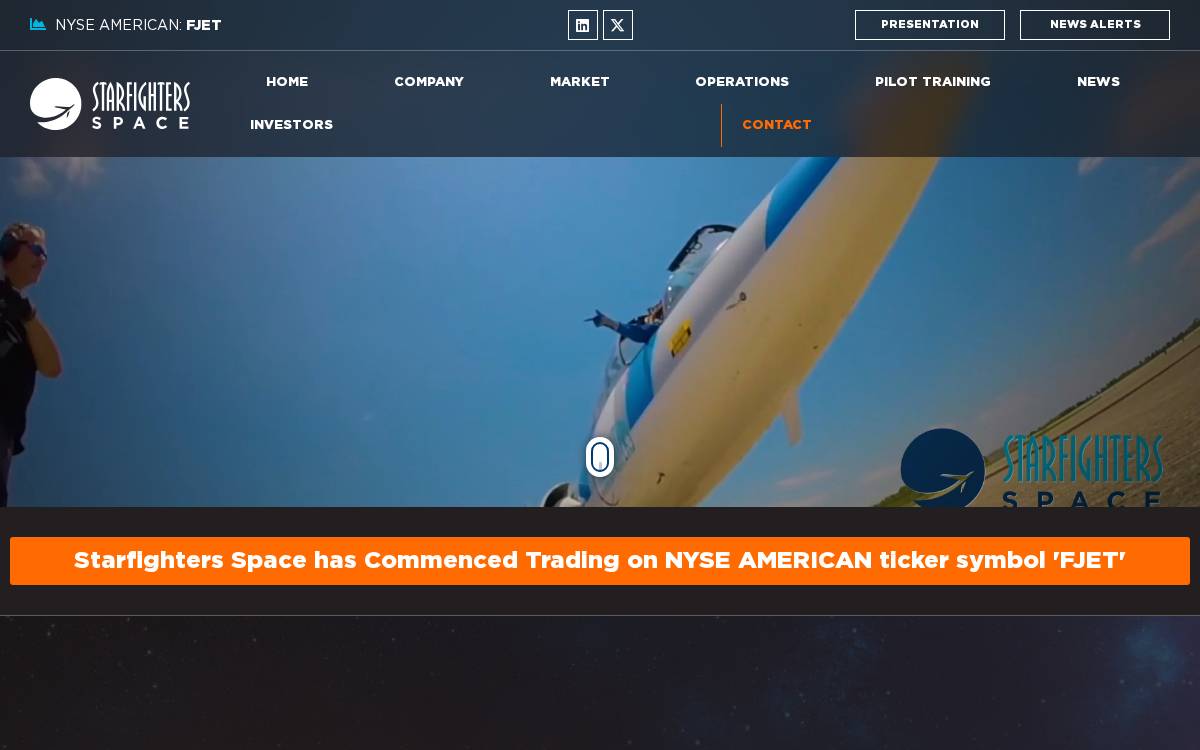Image resolution: width=1200 pixels, height=750 pixels.
Task: Click the orange FJET trading announcement banner
Action: point(600,561)
